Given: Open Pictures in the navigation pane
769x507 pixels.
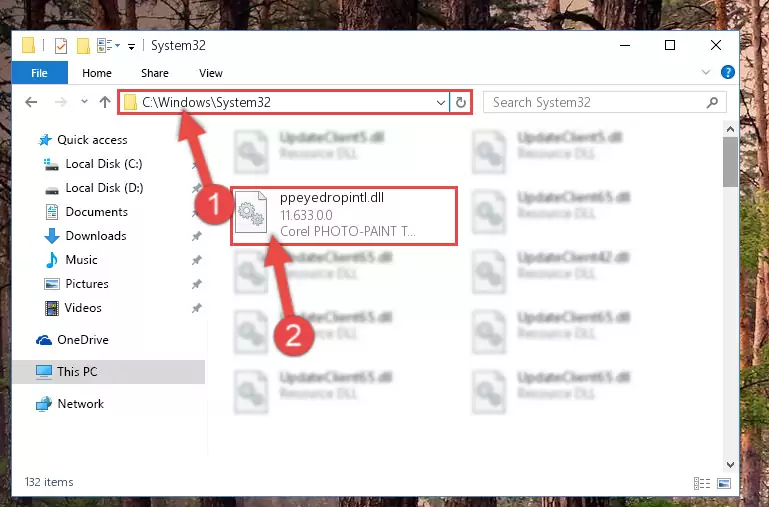Looking at the screenshot, I should [87, 284].
